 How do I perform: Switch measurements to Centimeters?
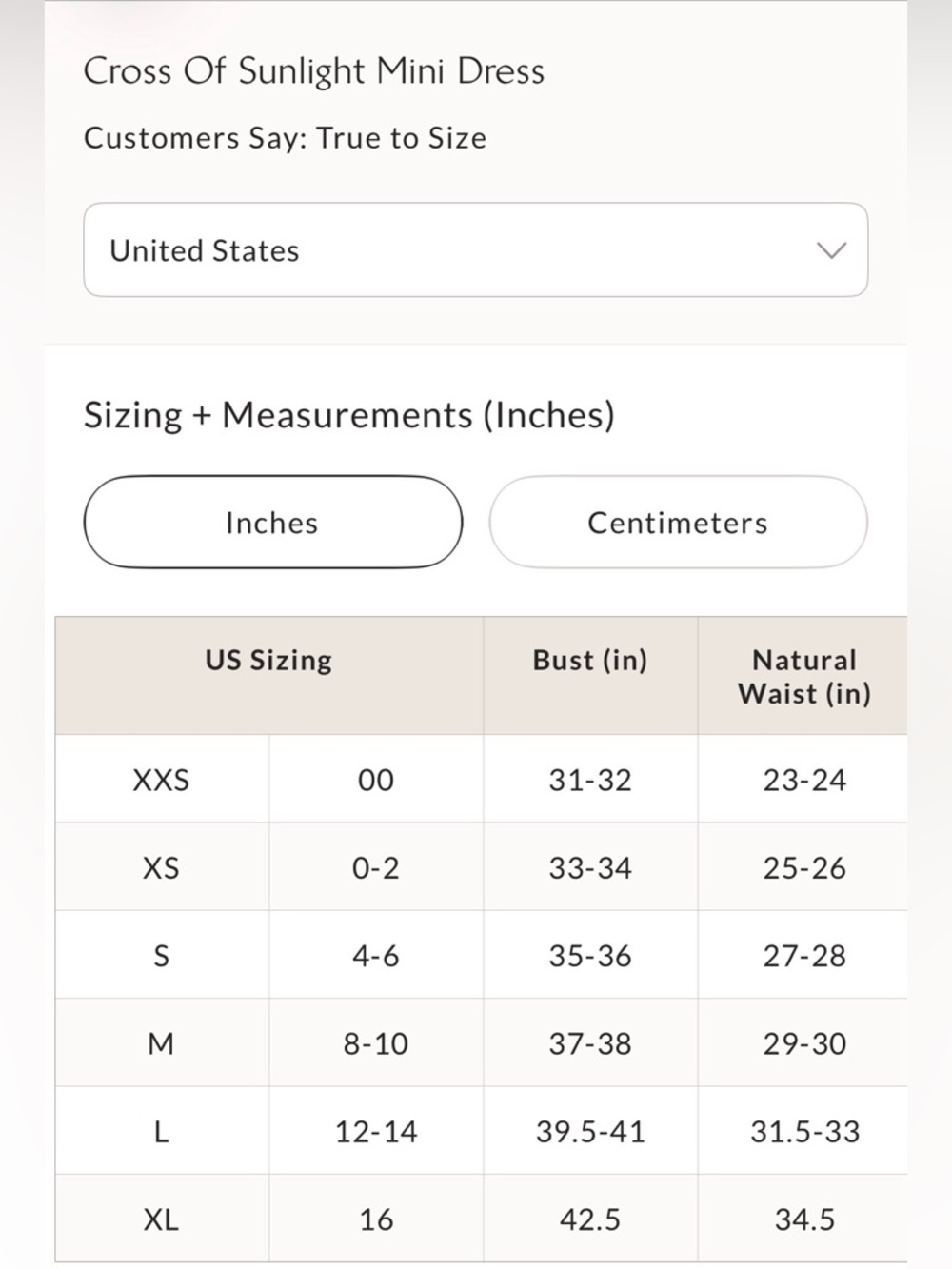pyautogui.click(x=678, y=522)
